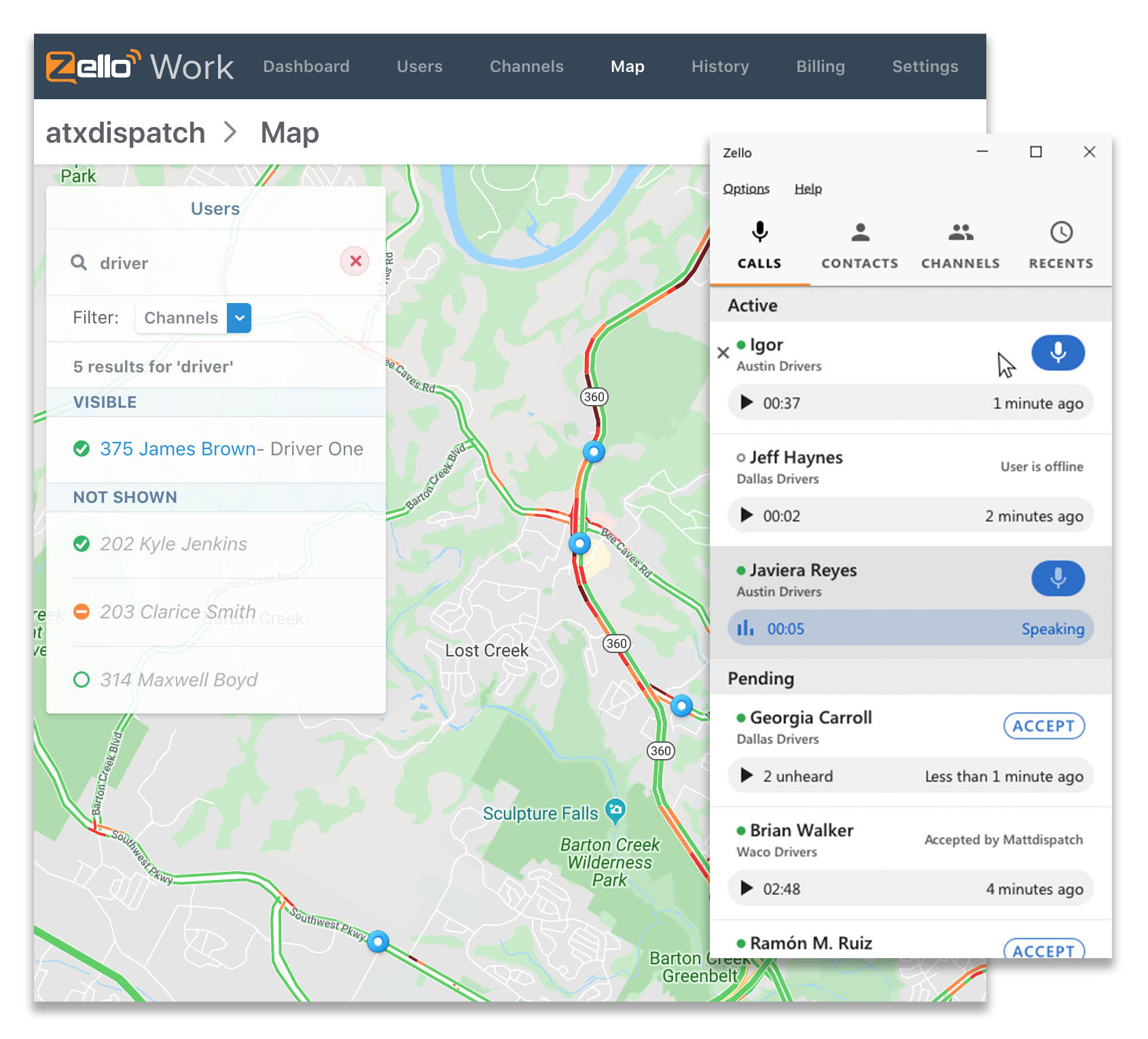Open the Options menu in Zello
The width and height of the screenshot is (1148, 1039).
click(x=746, y=189)
